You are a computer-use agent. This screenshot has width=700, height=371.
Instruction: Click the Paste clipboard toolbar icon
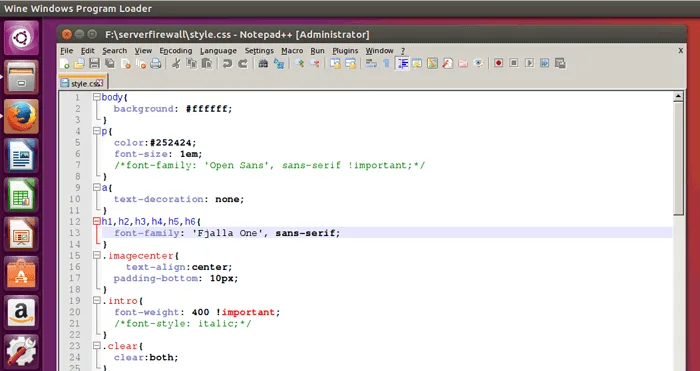click(207, 63)
